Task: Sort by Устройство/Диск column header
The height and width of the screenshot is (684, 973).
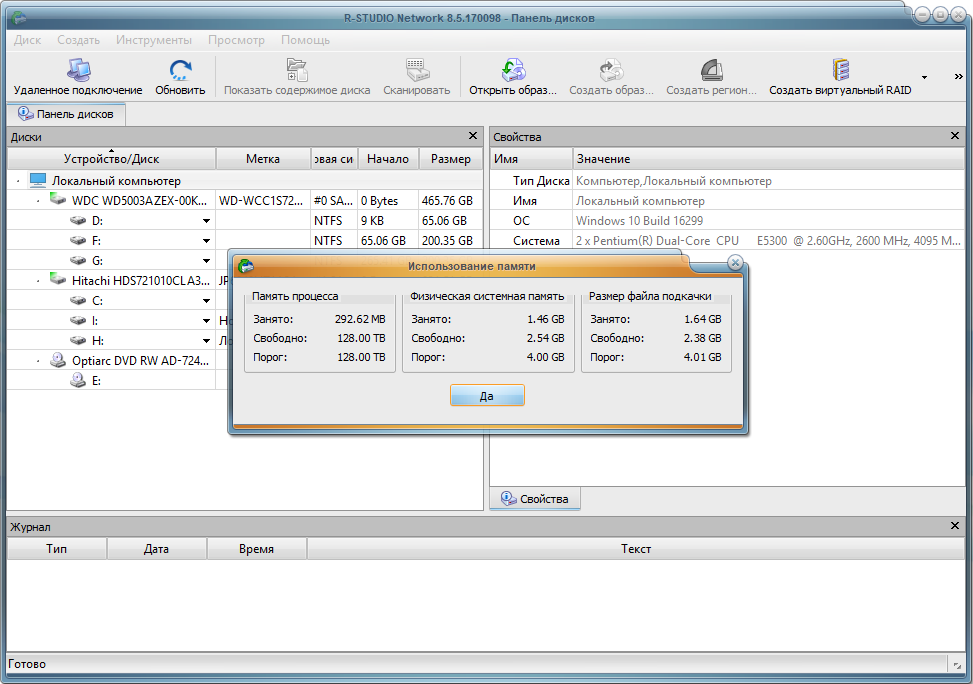Action: pyautogui.click(x=112, y=159)
